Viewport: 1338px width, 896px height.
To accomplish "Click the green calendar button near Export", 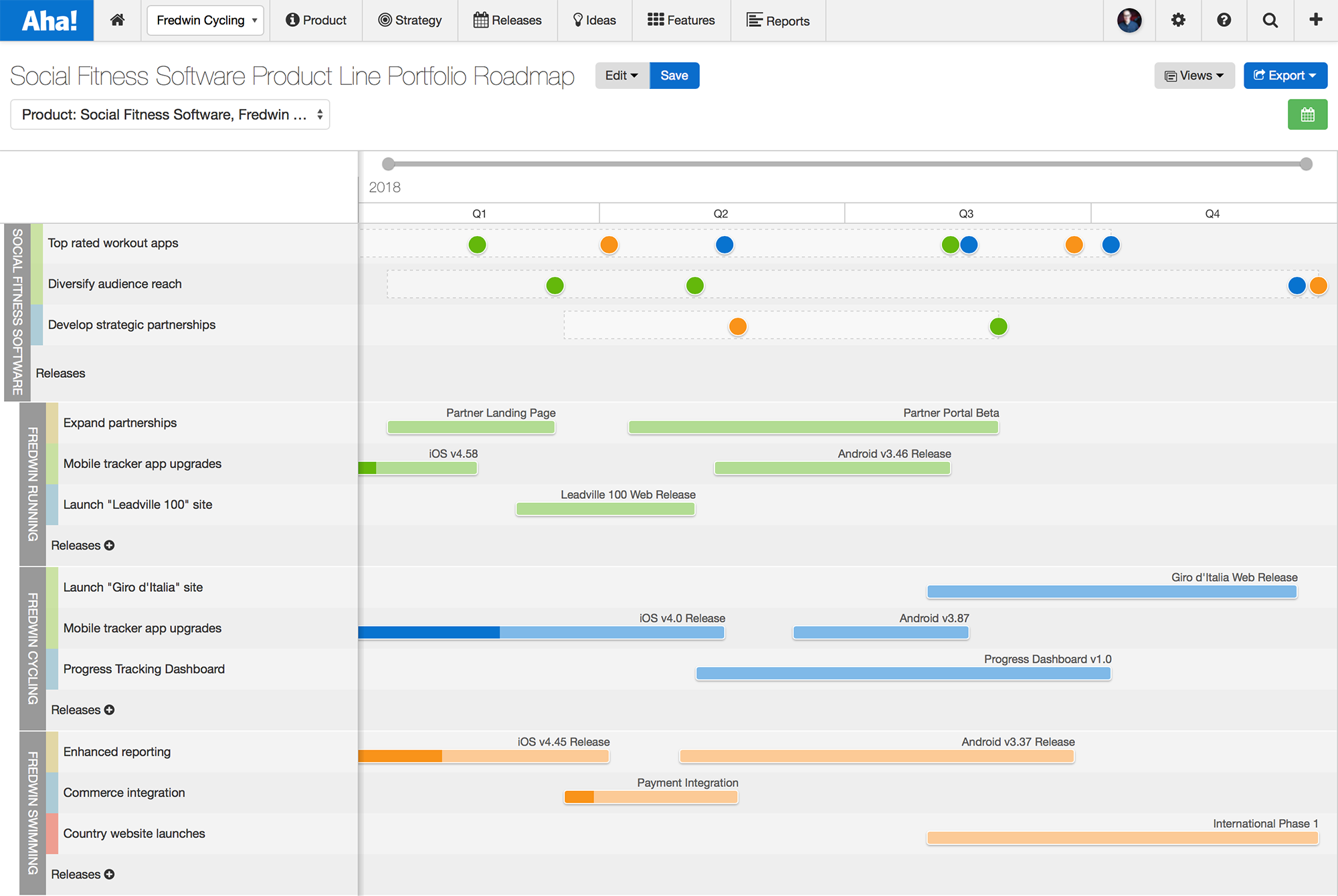I will [x=1307, y=114].
